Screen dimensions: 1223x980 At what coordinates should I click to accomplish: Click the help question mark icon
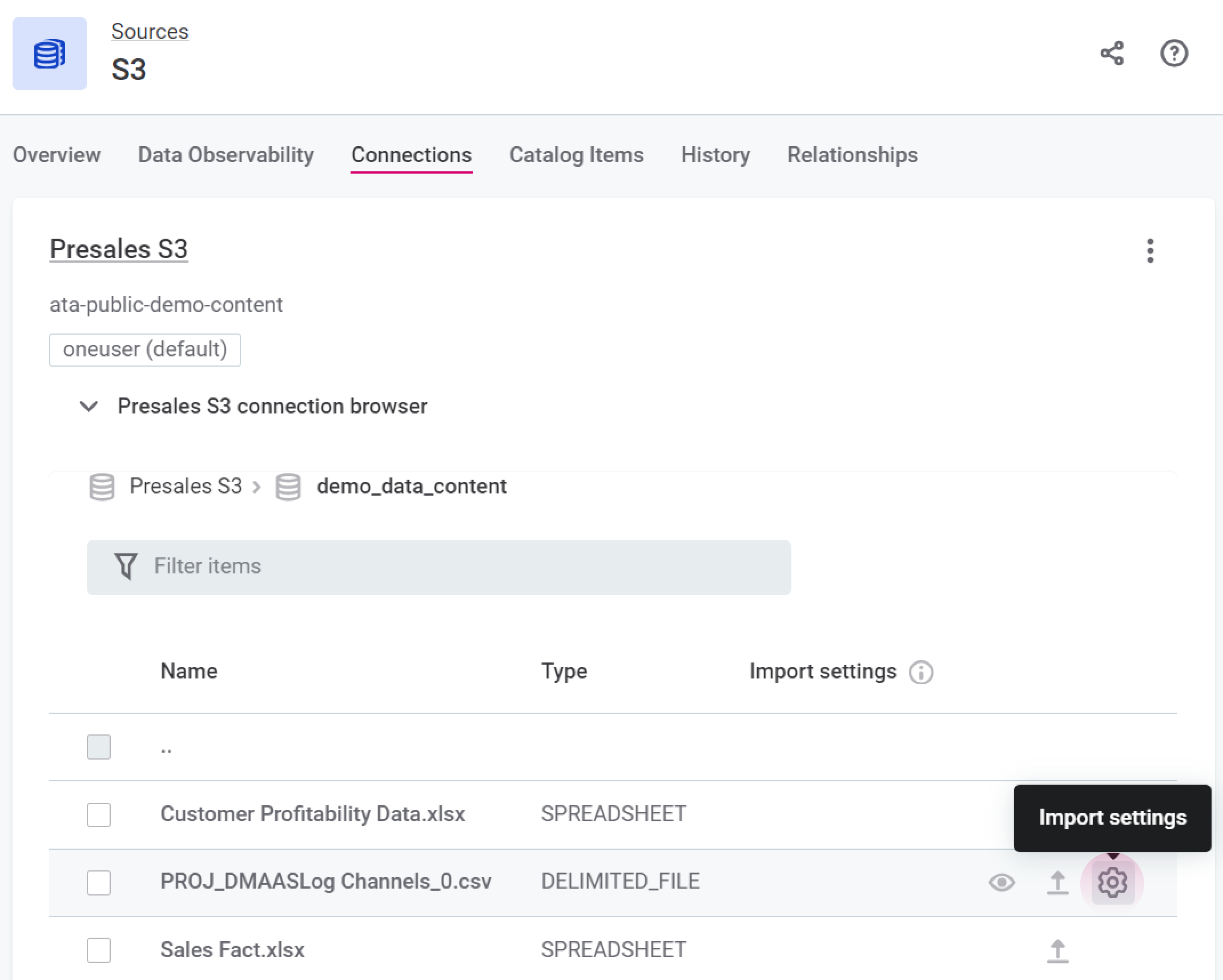(x=1175, y=55)
